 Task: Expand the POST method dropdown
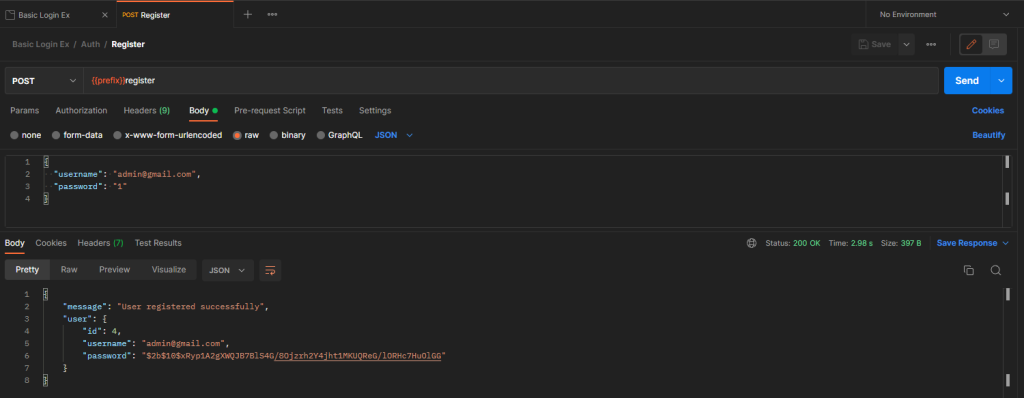pyautogui.click(x=44, y=80)
